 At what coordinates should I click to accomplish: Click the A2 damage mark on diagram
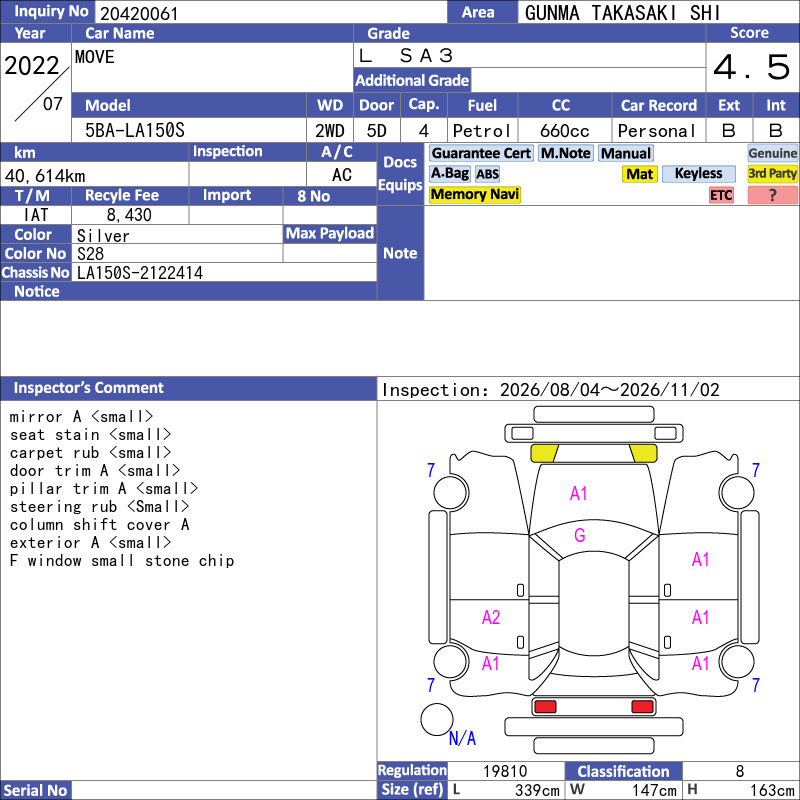coord(491,617)
